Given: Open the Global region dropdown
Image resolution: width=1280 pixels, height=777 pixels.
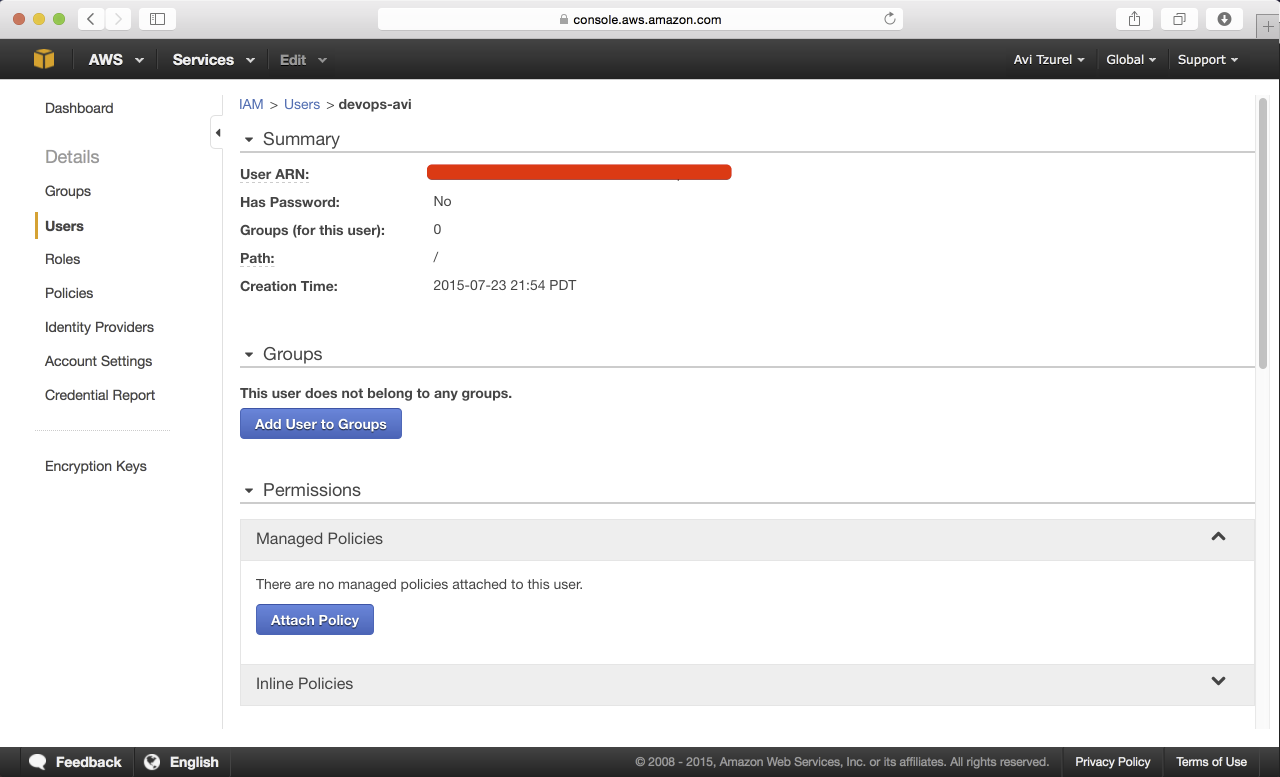Looking at the screenshot, I should [x=1131, y=59].
